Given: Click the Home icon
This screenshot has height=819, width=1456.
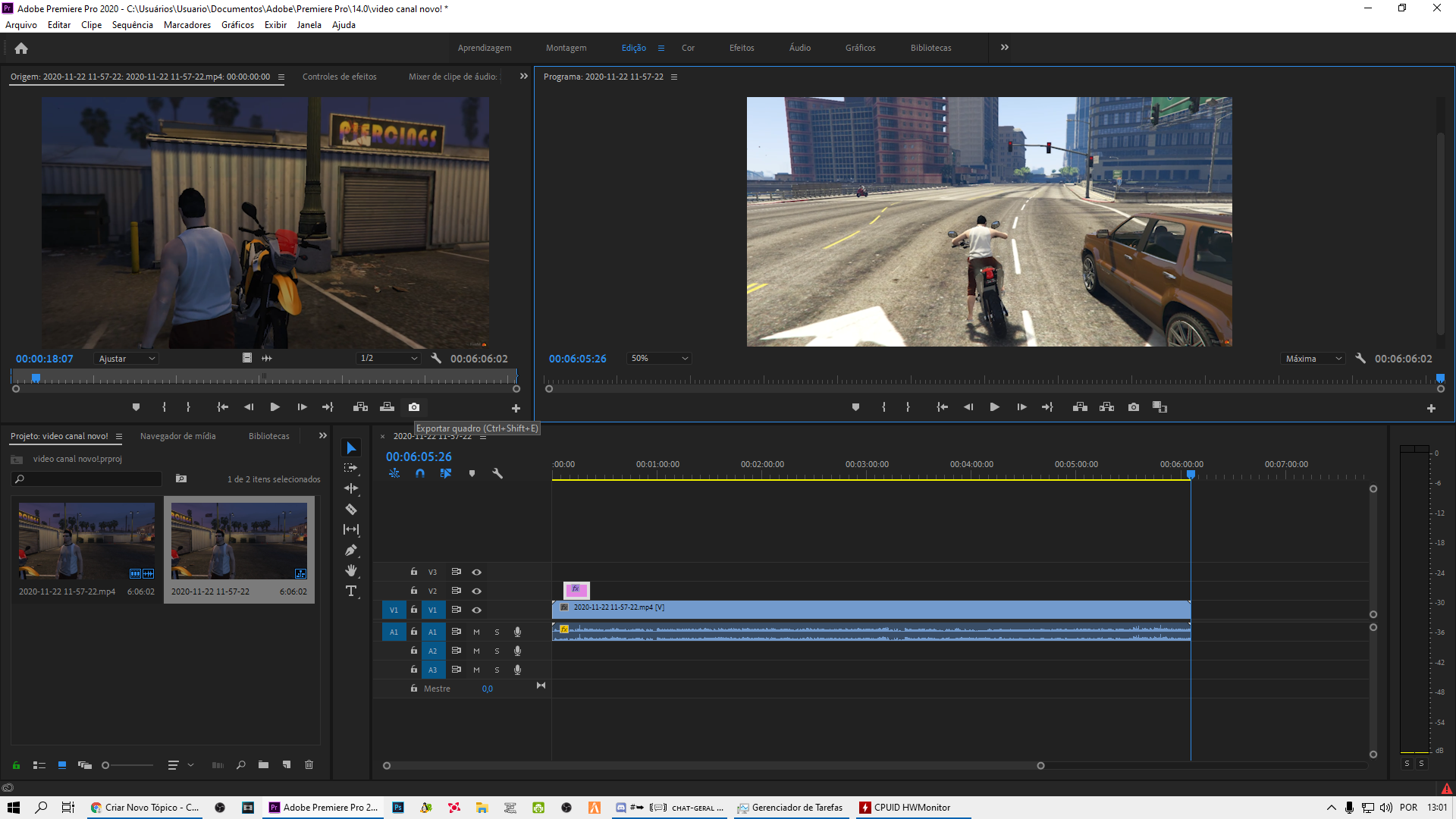Looking at the screenshot, I should tap(21, 48).
